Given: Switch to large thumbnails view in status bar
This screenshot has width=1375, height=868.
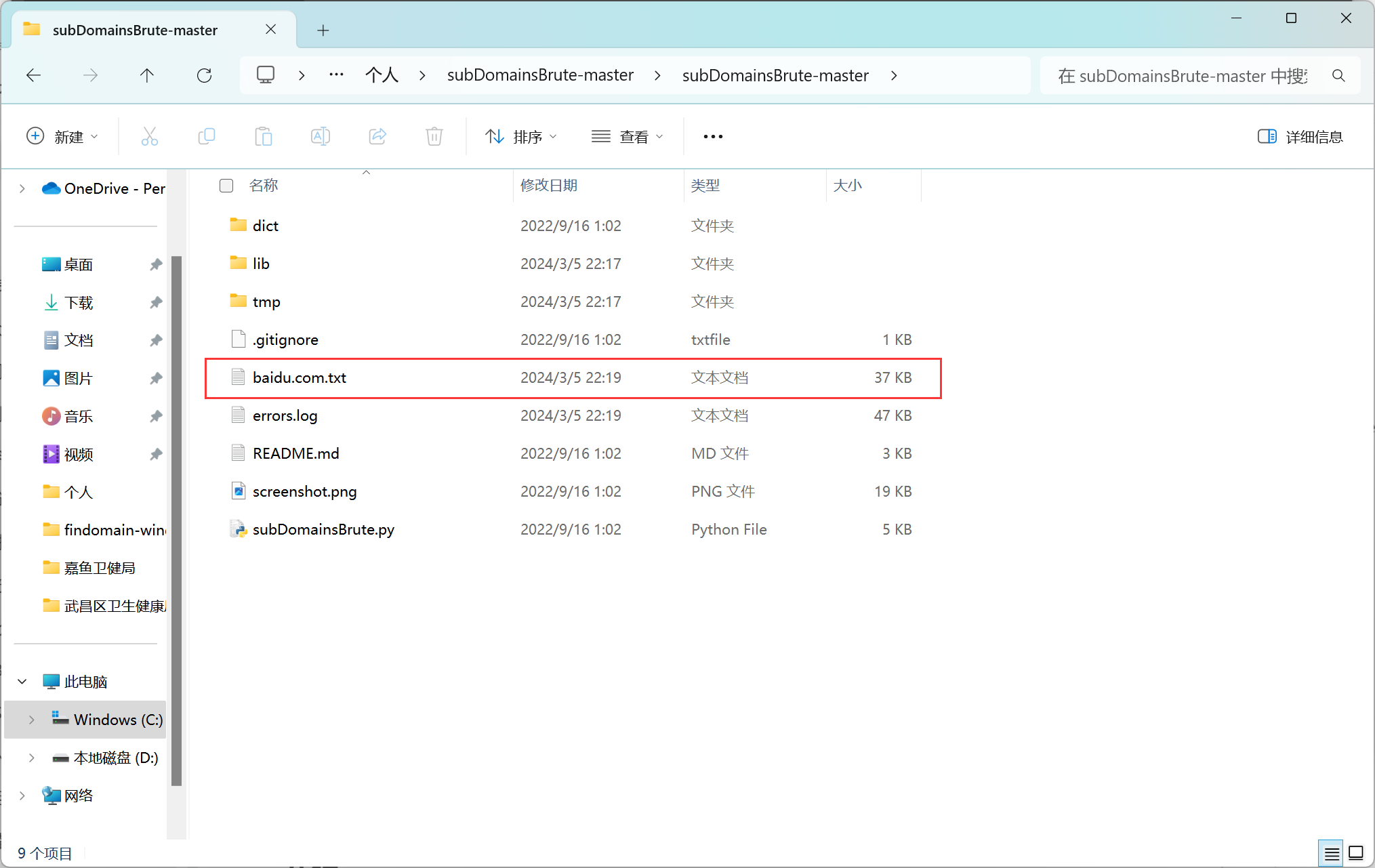Looking at the screenshot, I should (x=1356, y=853).
